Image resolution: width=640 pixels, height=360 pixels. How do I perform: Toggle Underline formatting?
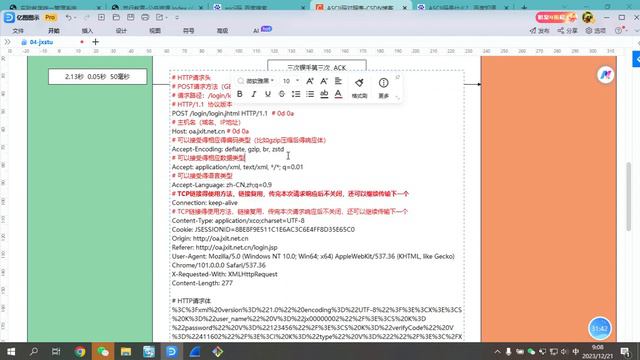point(267,94)
